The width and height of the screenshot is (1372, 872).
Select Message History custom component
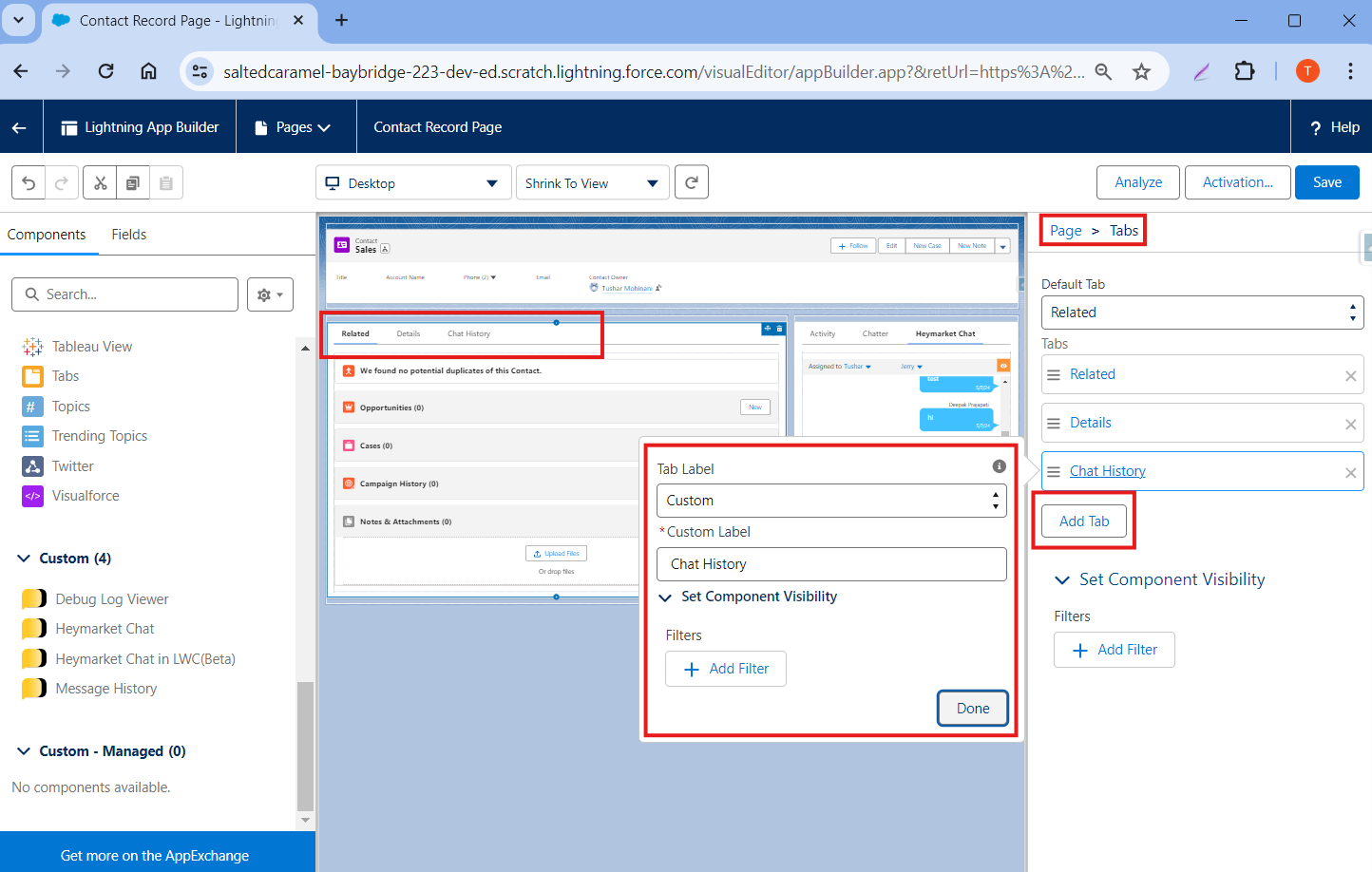pyautogui.click(x=89, y=689)
